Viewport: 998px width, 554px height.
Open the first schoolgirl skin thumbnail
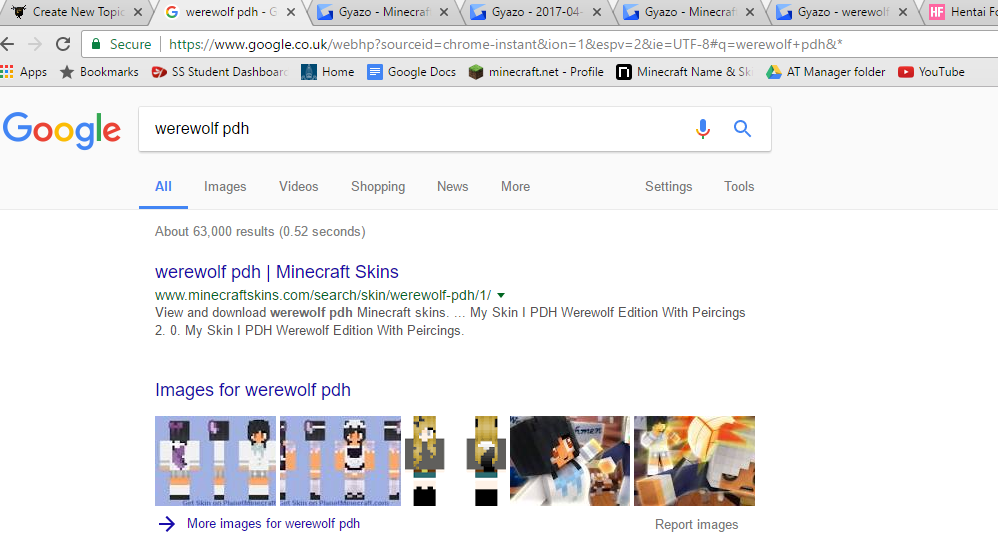point(215,461)
